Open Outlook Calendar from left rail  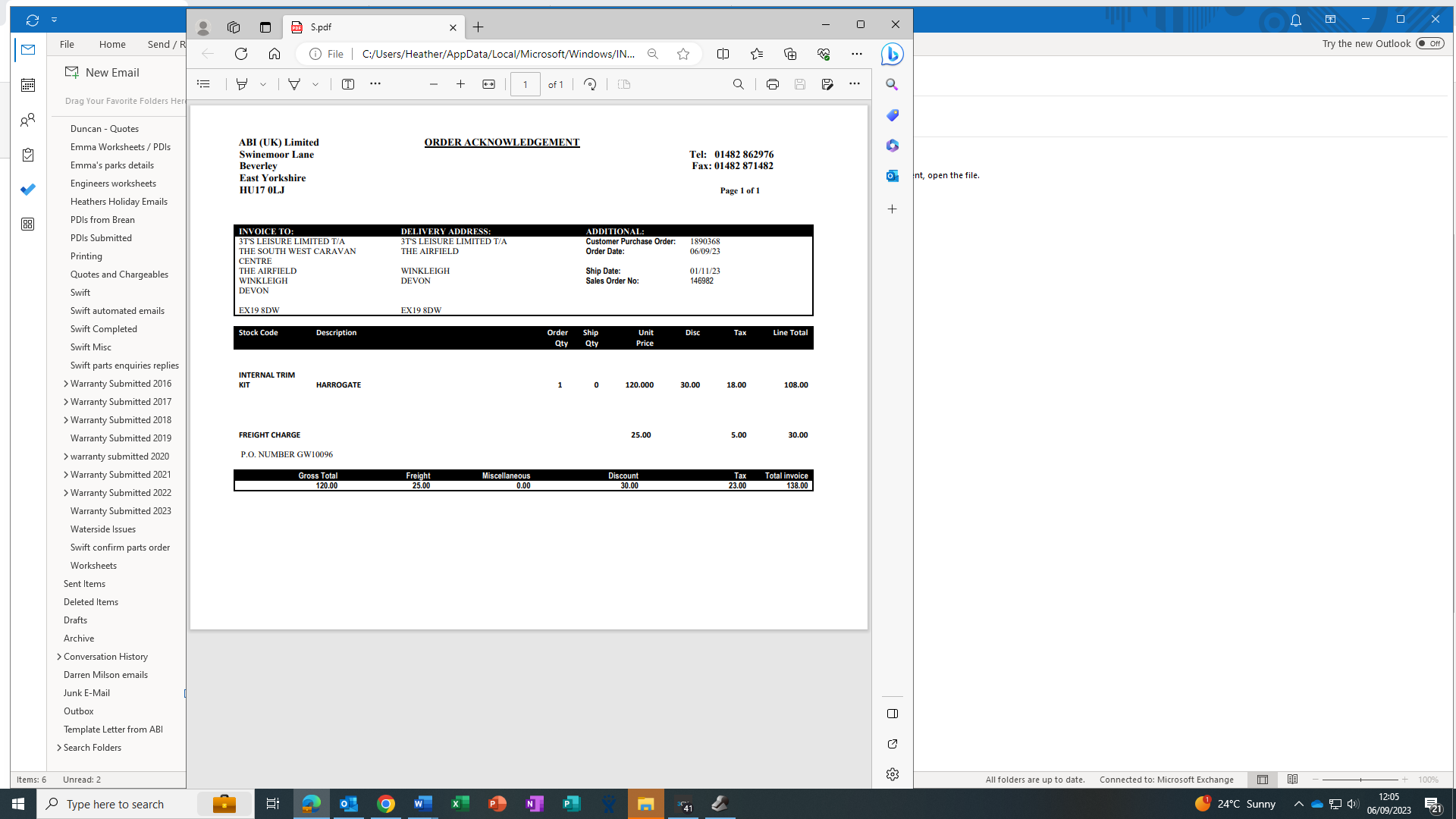pos(28,85)
